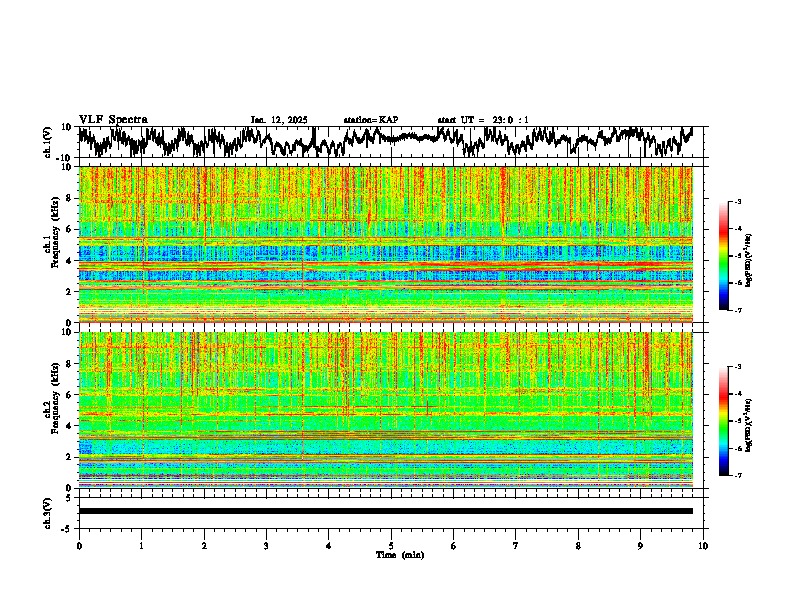Click the "-3" label on ch.1 colorbar
Screen dimensions: 792x612
(737, 201)
